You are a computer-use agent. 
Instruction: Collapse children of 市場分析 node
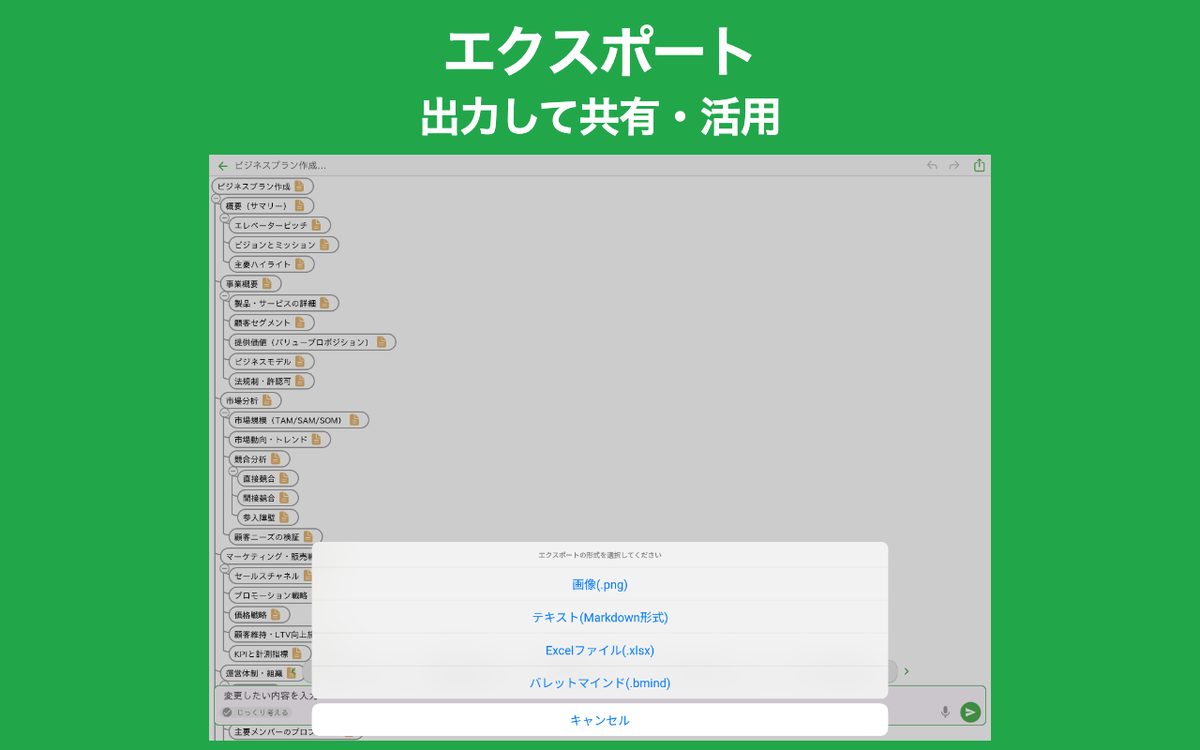[225, 412]
